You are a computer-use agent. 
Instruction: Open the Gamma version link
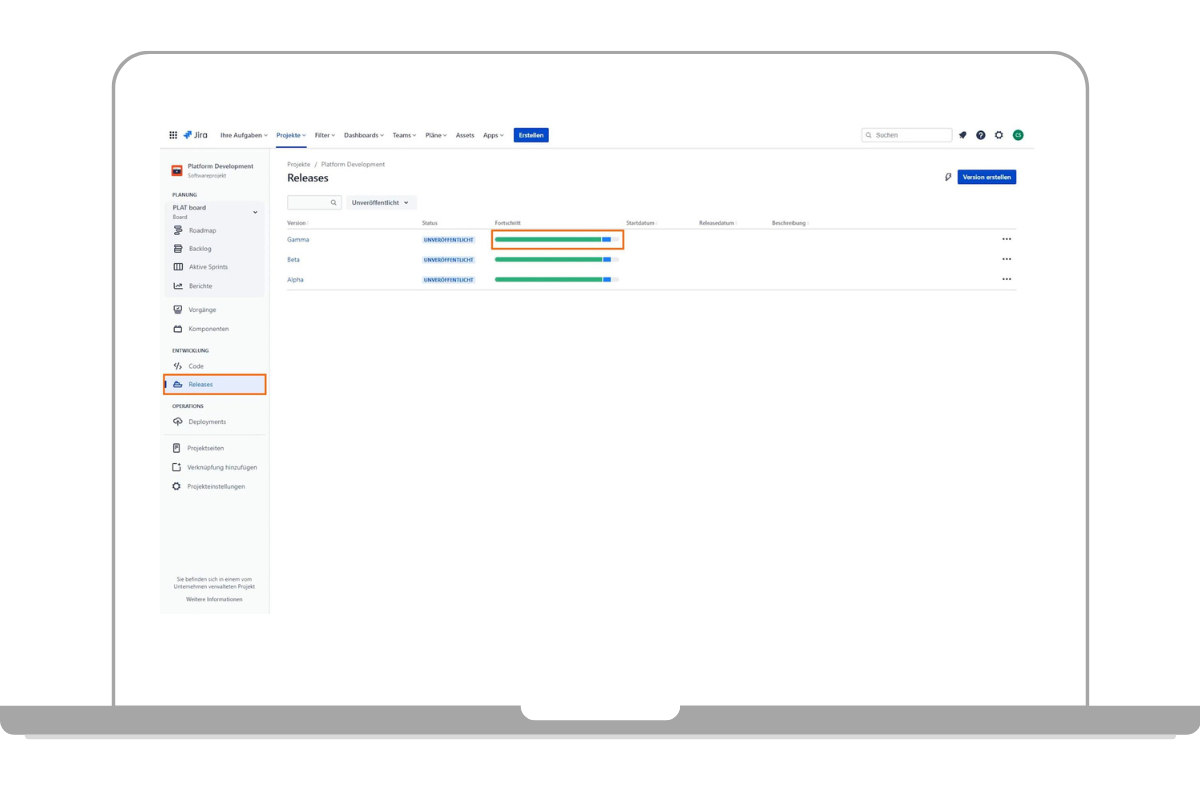click(297, 240)
